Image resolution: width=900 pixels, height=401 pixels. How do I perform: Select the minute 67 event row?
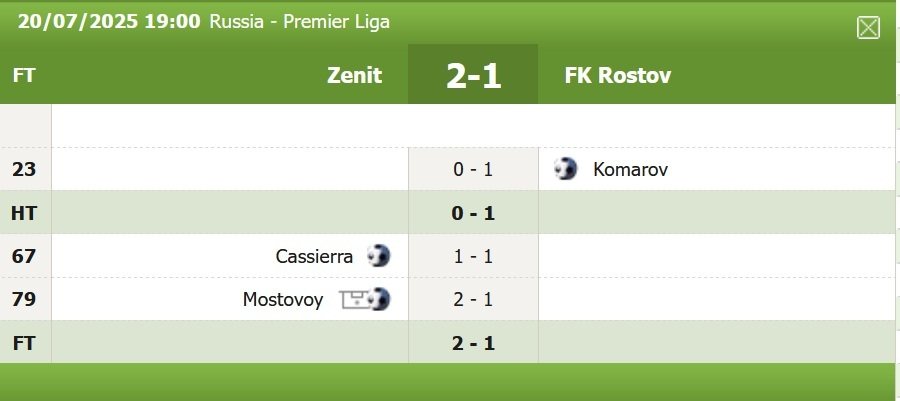(x=24, y=256)
